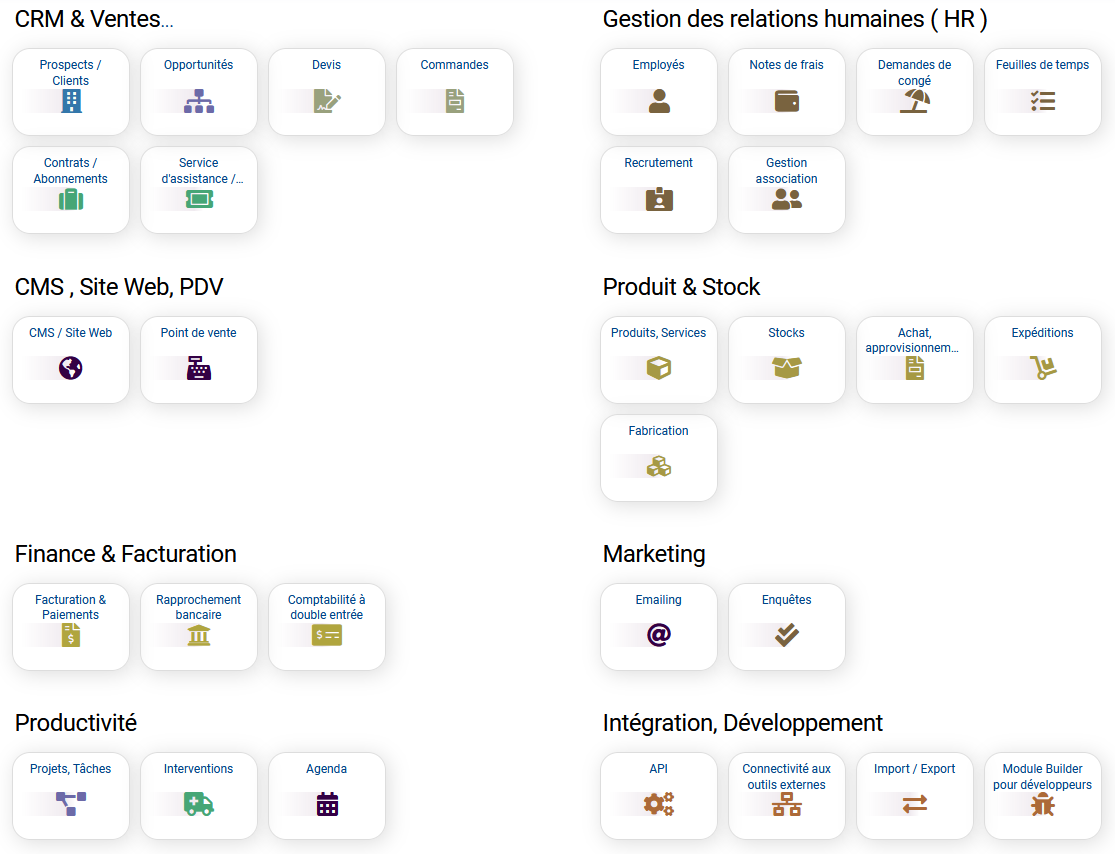The image size is (1115, 854).
Task: Open the Rapprochement bancaire bank icon
Action: tap(199, 635)
